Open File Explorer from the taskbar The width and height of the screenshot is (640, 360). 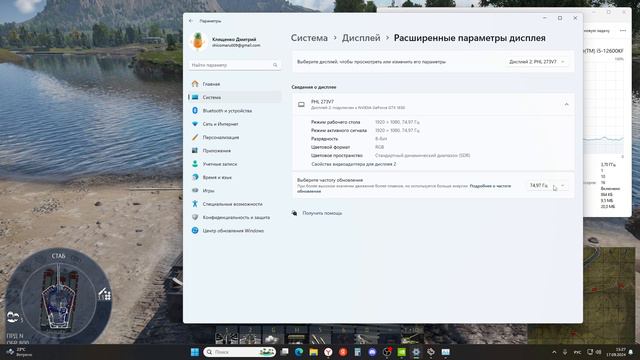pos(313,352)
